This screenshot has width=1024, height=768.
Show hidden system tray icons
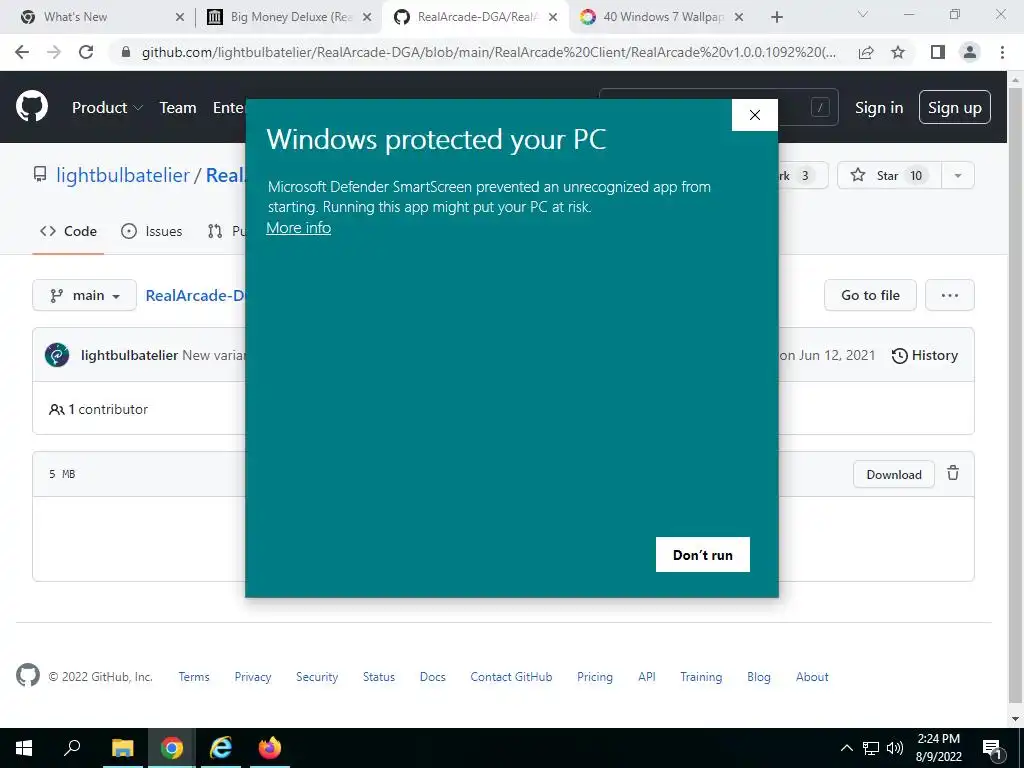click(846, 748)
